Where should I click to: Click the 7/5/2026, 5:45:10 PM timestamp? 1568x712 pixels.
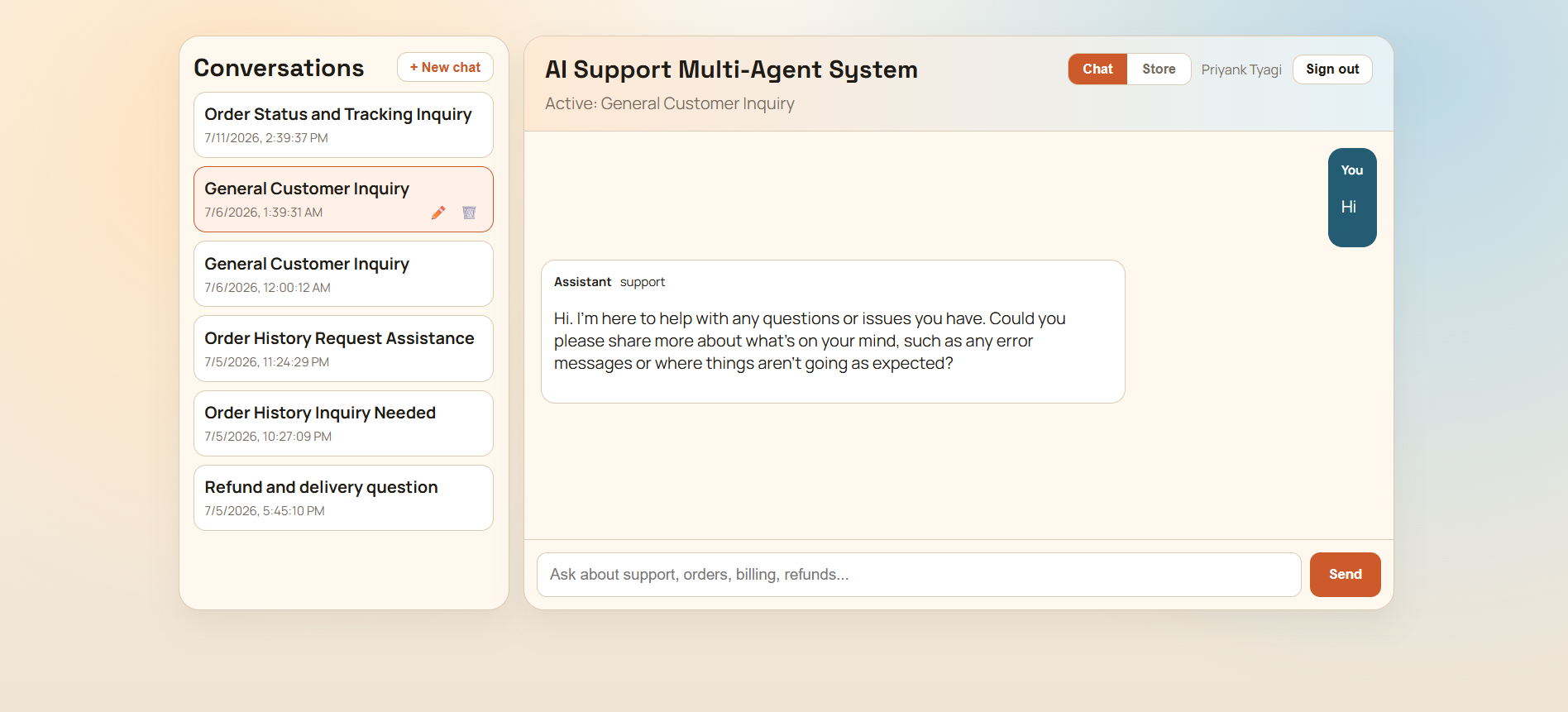point(265,511)
